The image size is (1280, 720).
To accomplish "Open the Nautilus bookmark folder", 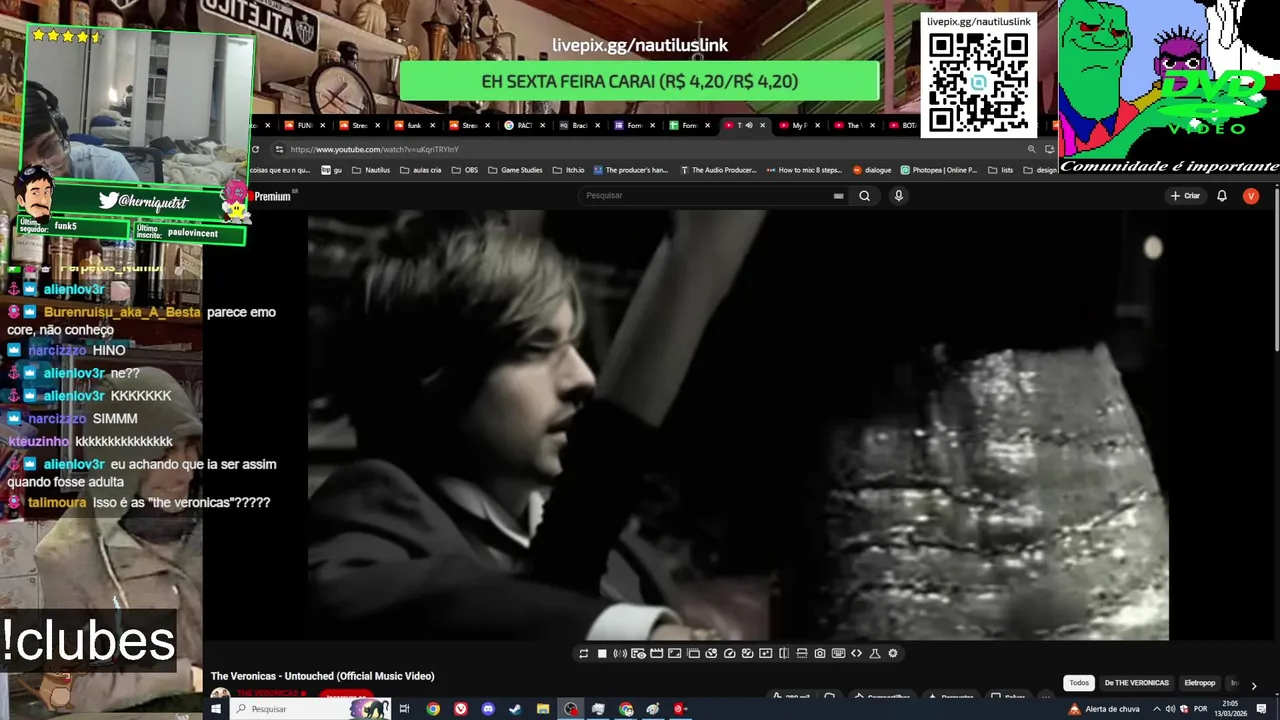I will coord(371,170).
